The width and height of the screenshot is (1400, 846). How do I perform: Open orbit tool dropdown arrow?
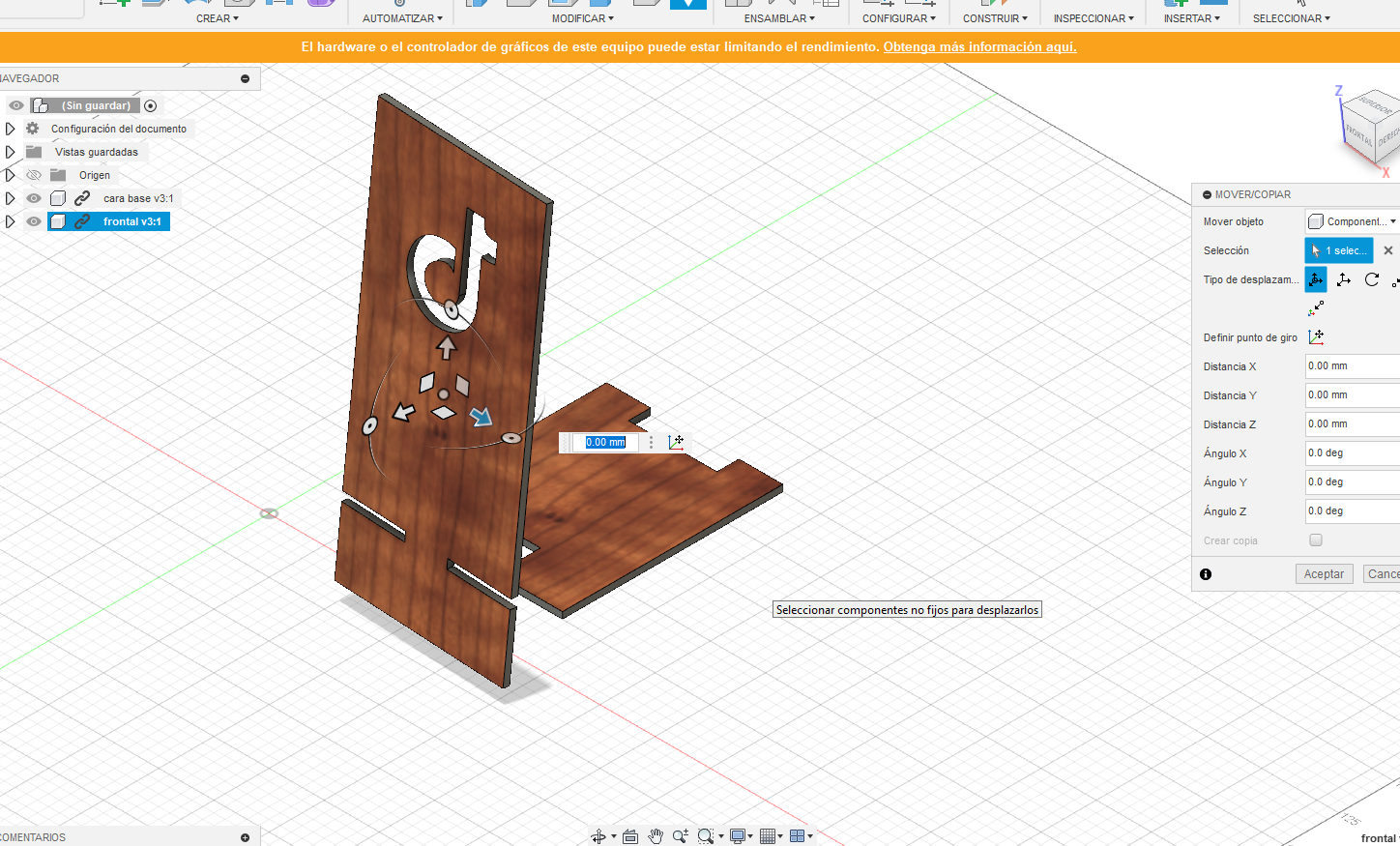click(613, 836)
